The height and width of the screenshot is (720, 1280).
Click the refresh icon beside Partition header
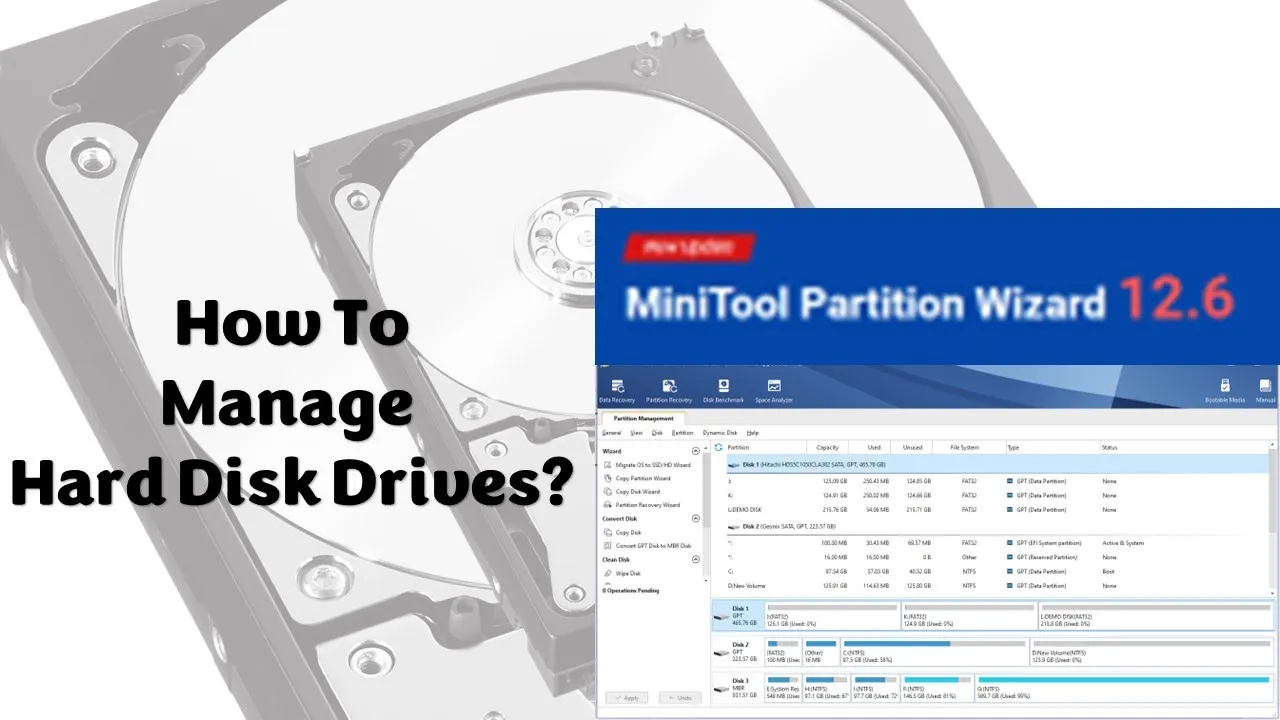click(718, 447)
